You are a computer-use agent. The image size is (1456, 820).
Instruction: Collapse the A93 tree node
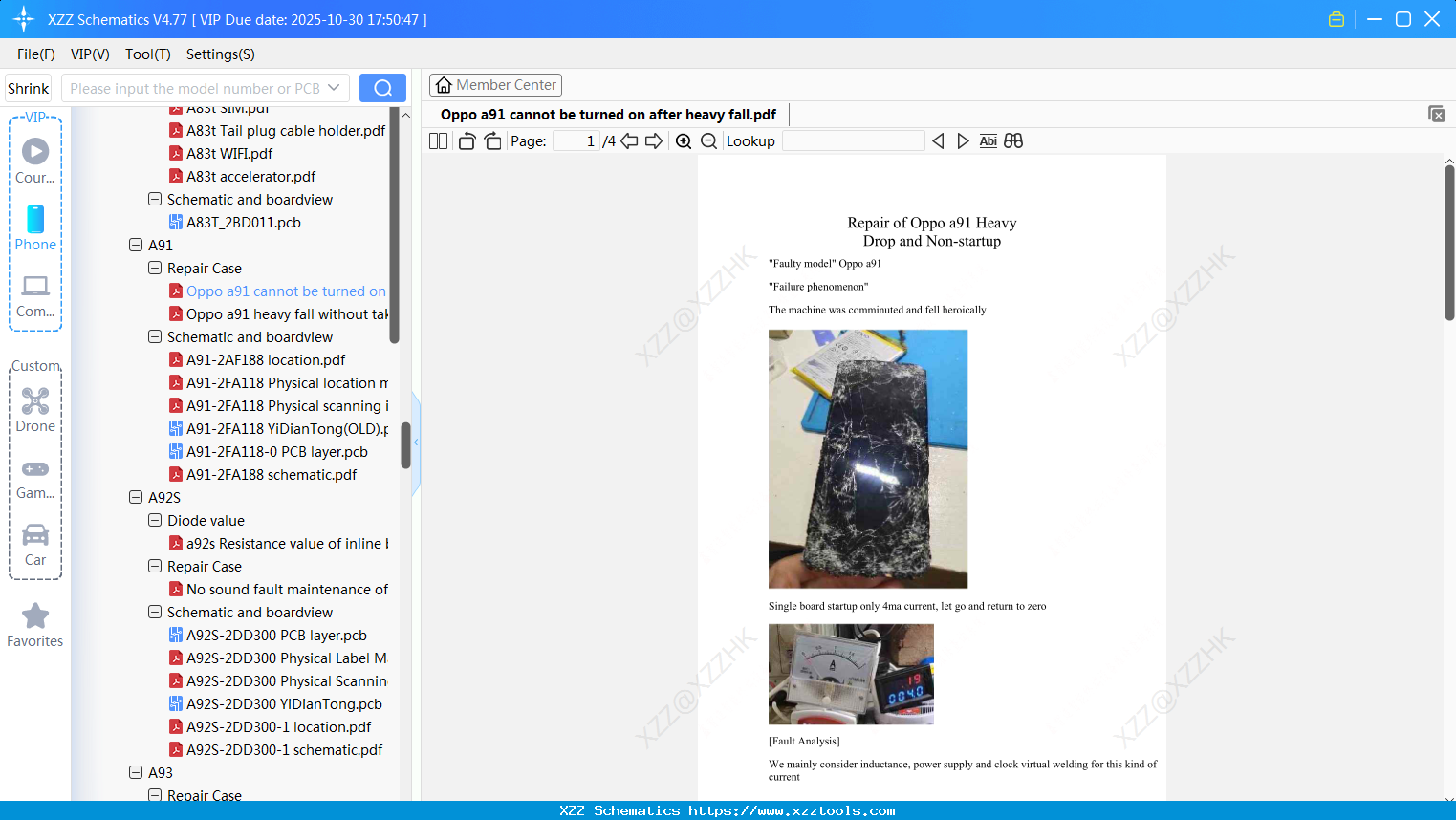136,772
